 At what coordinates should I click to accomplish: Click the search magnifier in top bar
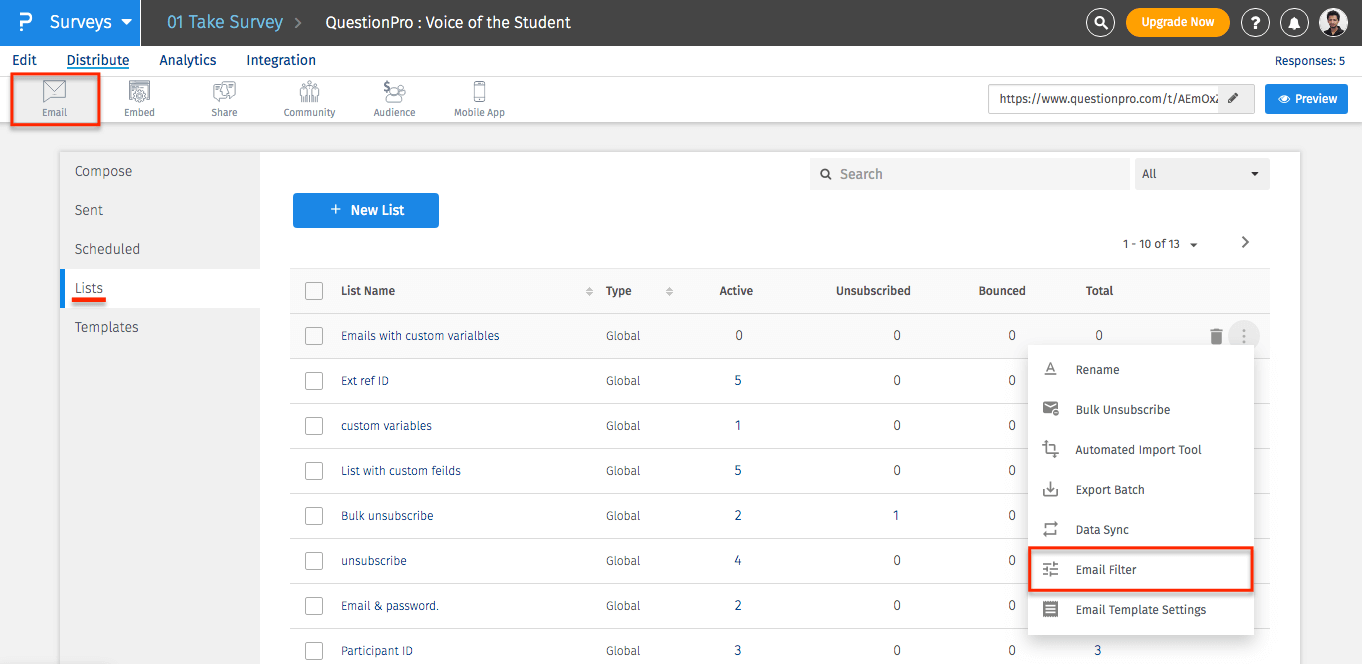point(1100,22)
